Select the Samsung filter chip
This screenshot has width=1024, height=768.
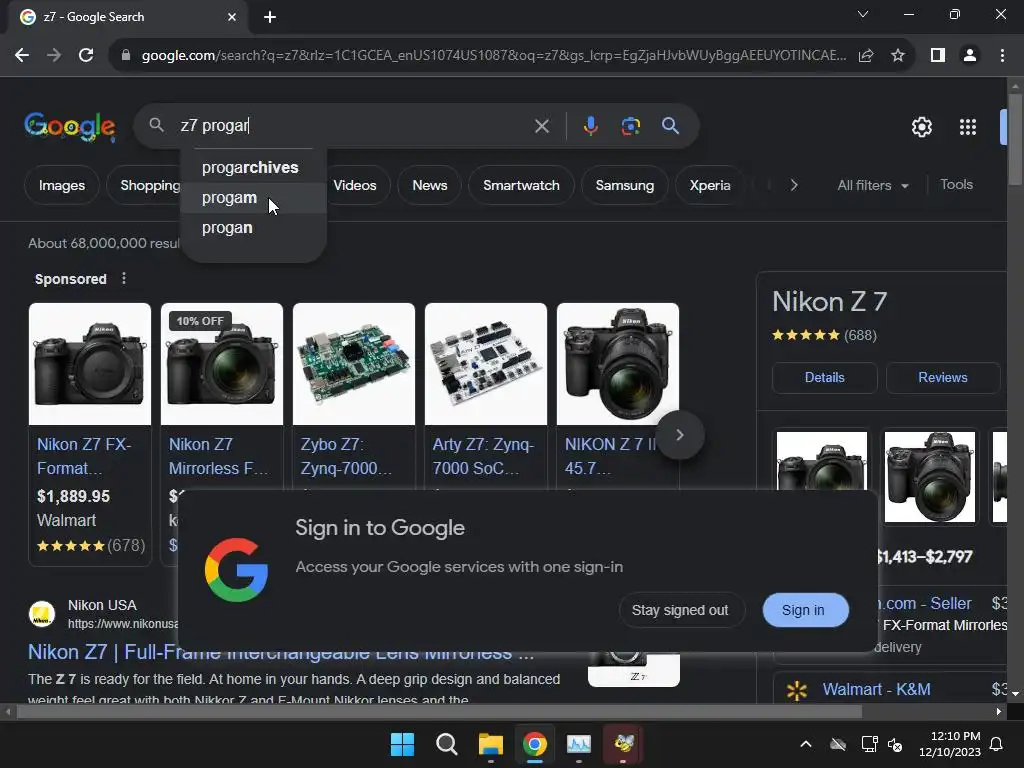[x=624, y=185]
